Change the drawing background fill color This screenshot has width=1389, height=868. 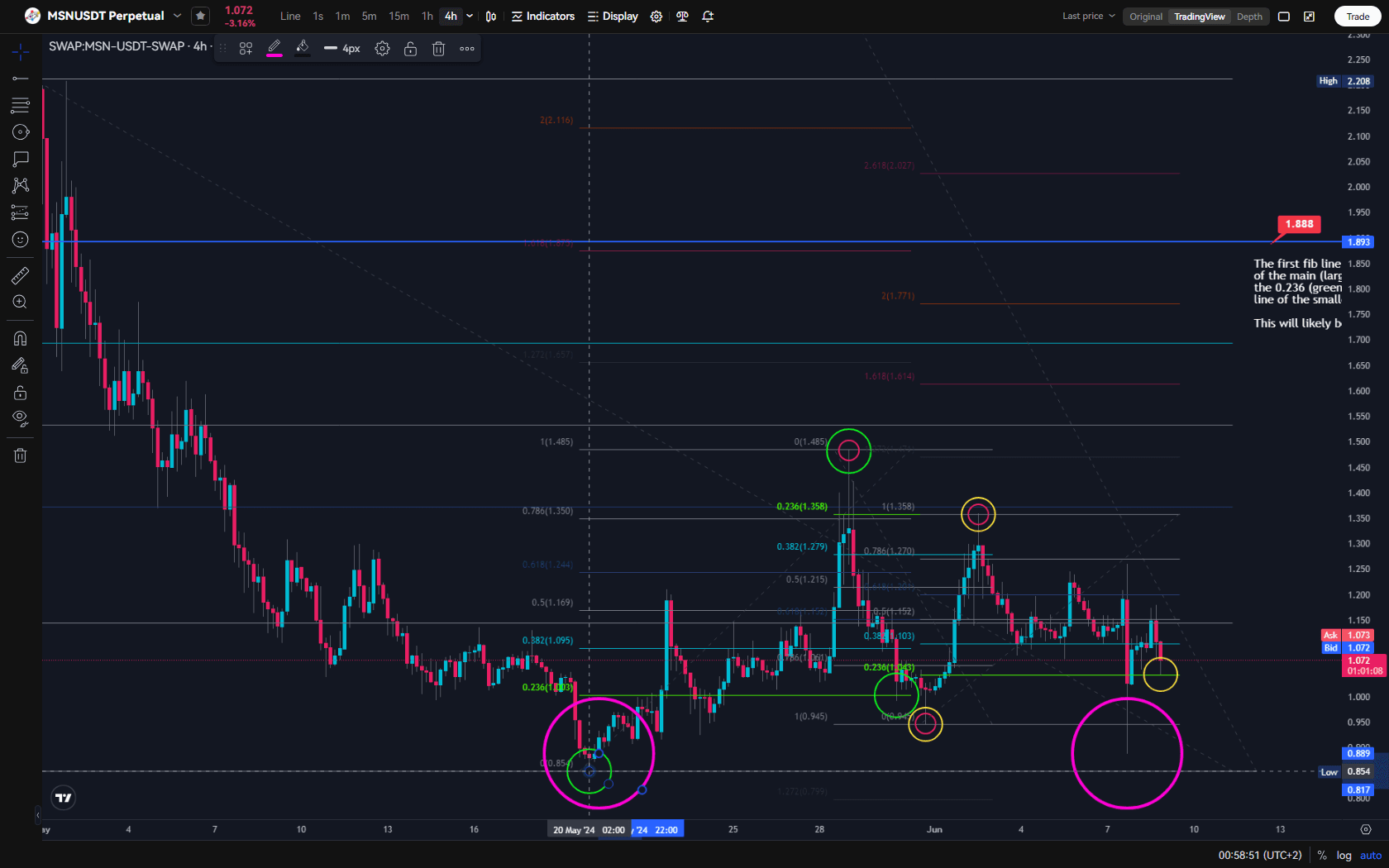click(x=303, y=48)
